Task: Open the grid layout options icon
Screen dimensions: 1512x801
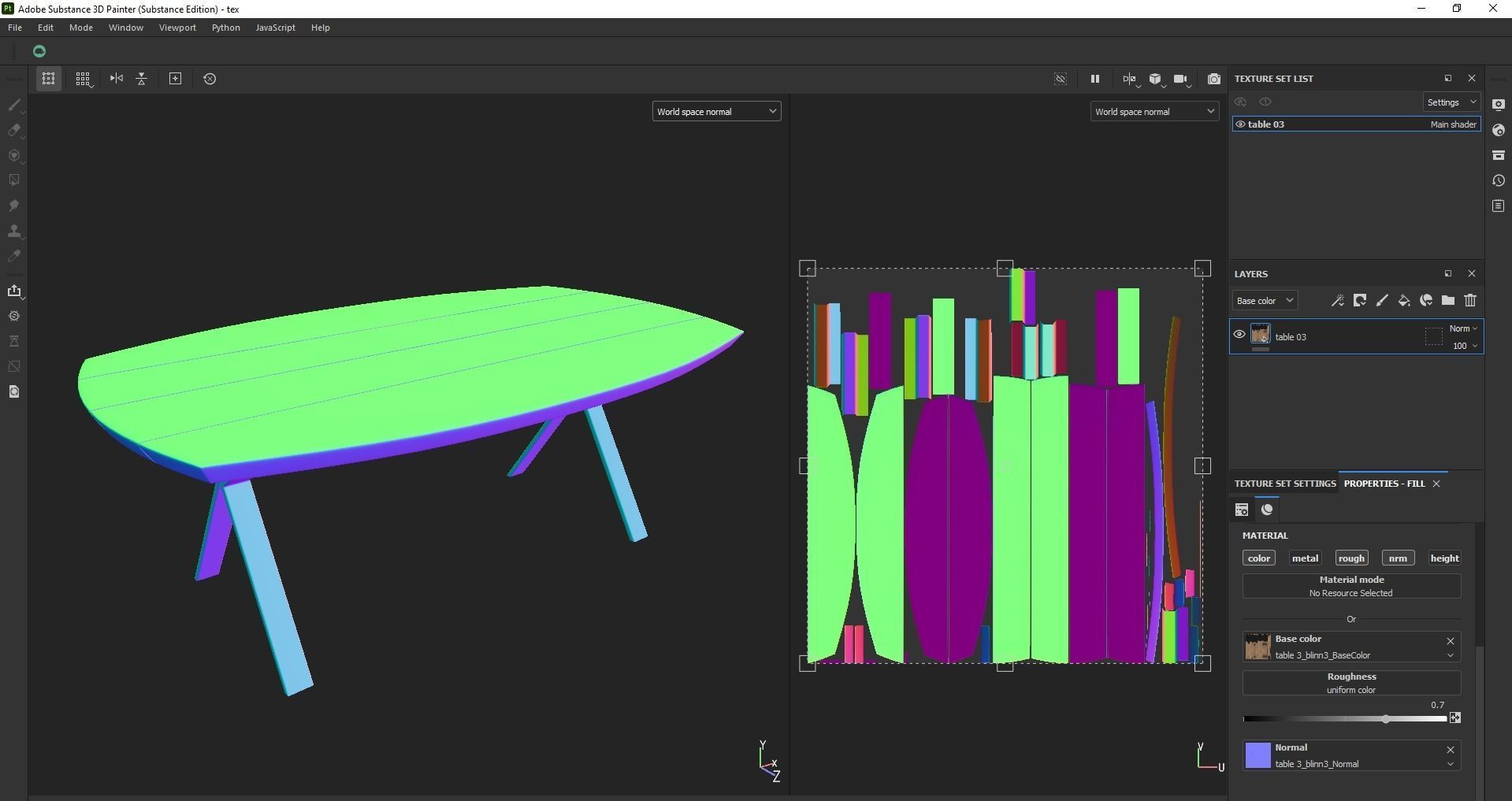Action: pos(83,79)
